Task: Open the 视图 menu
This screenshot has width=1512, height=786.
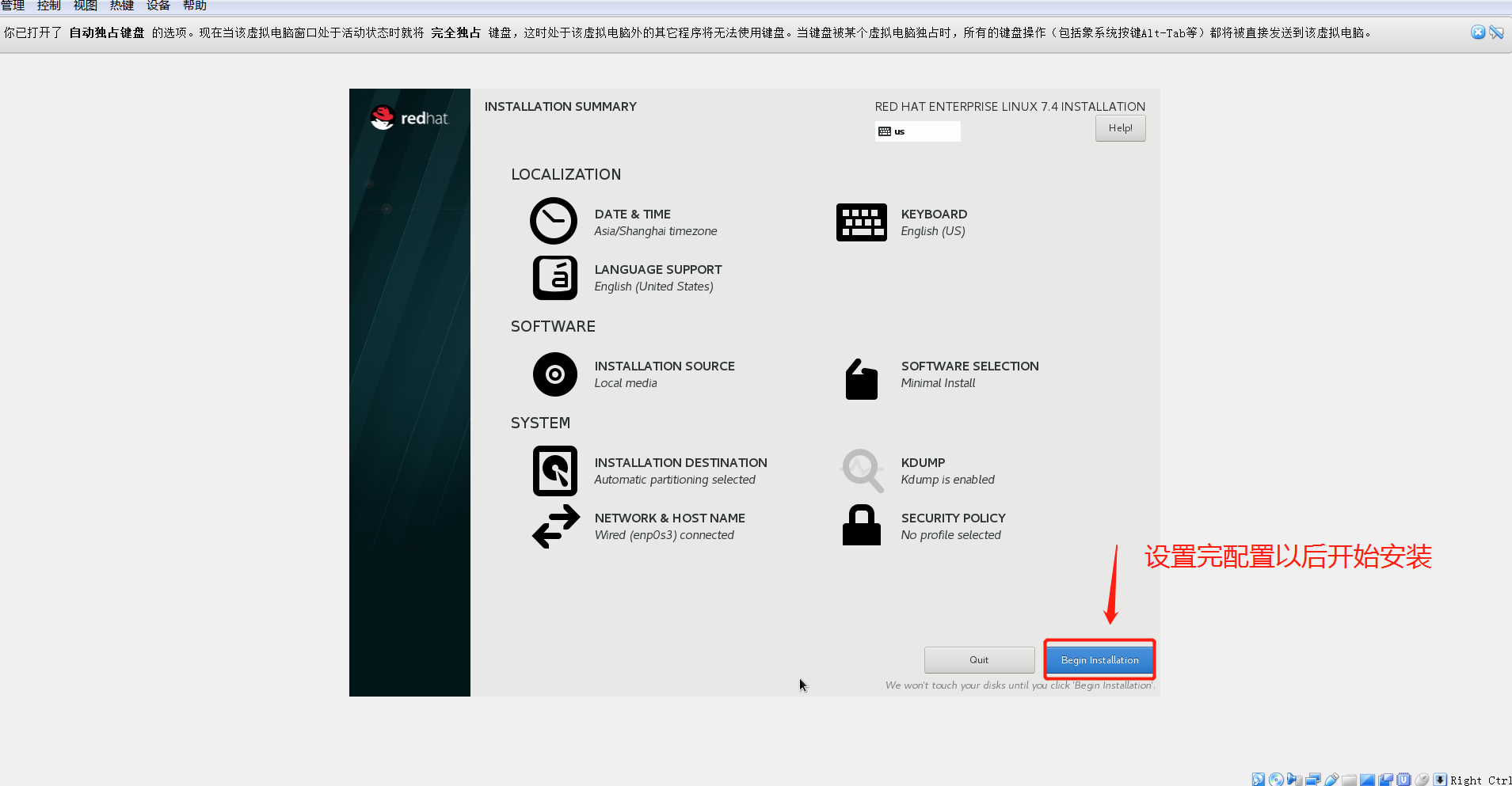Action: pyautogui.click(x=86, y=6)
